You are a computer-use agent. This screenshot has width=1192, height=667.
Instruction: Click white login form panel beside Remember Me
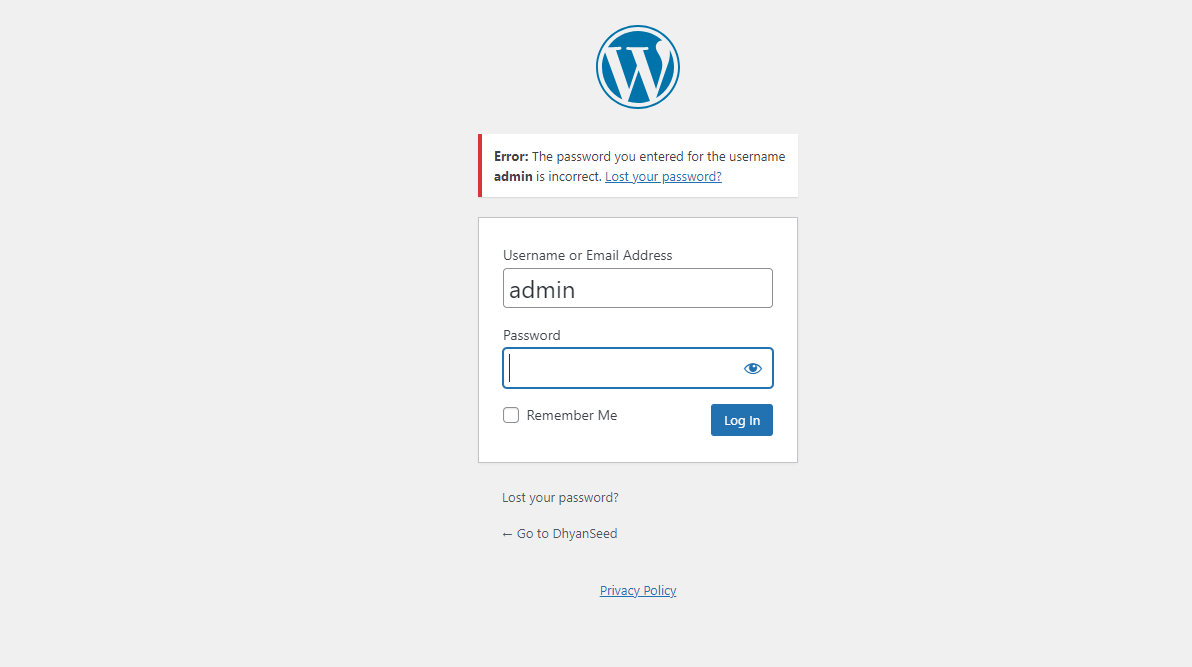(x=663, y=441)
